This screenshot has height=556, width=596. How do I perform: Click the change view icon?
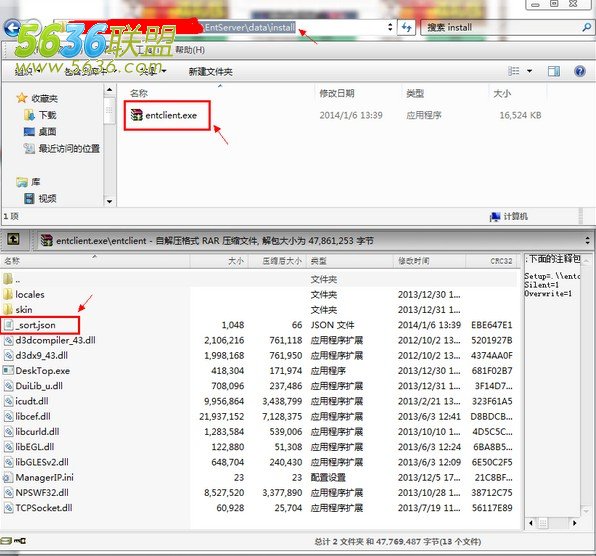click(x=514, y=71)
